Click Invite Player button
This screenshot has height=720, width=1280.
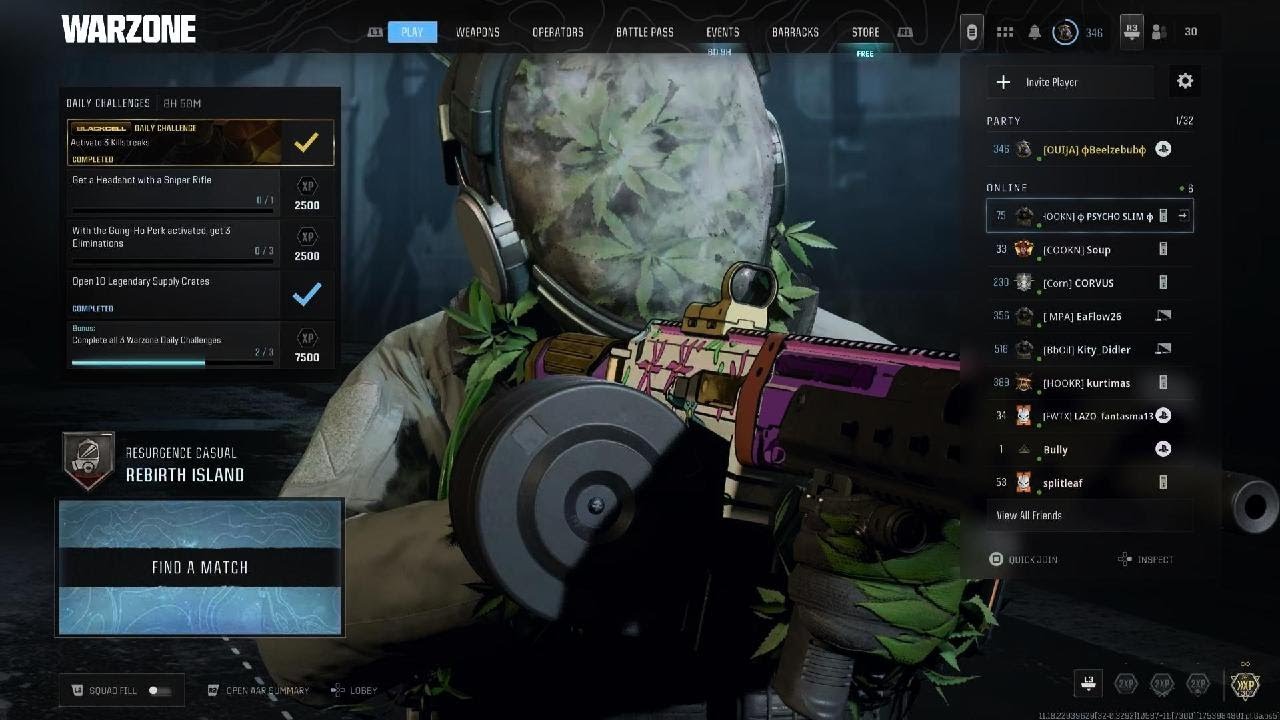[1070, 82]
